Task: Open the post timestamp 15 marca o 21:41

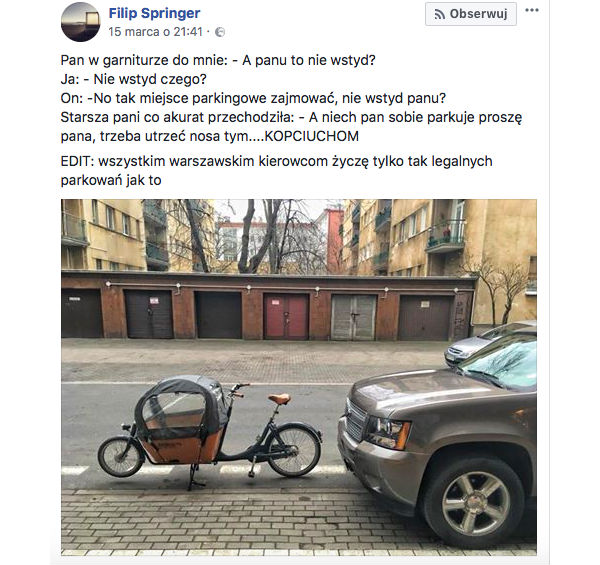Action: coord(155,32)
